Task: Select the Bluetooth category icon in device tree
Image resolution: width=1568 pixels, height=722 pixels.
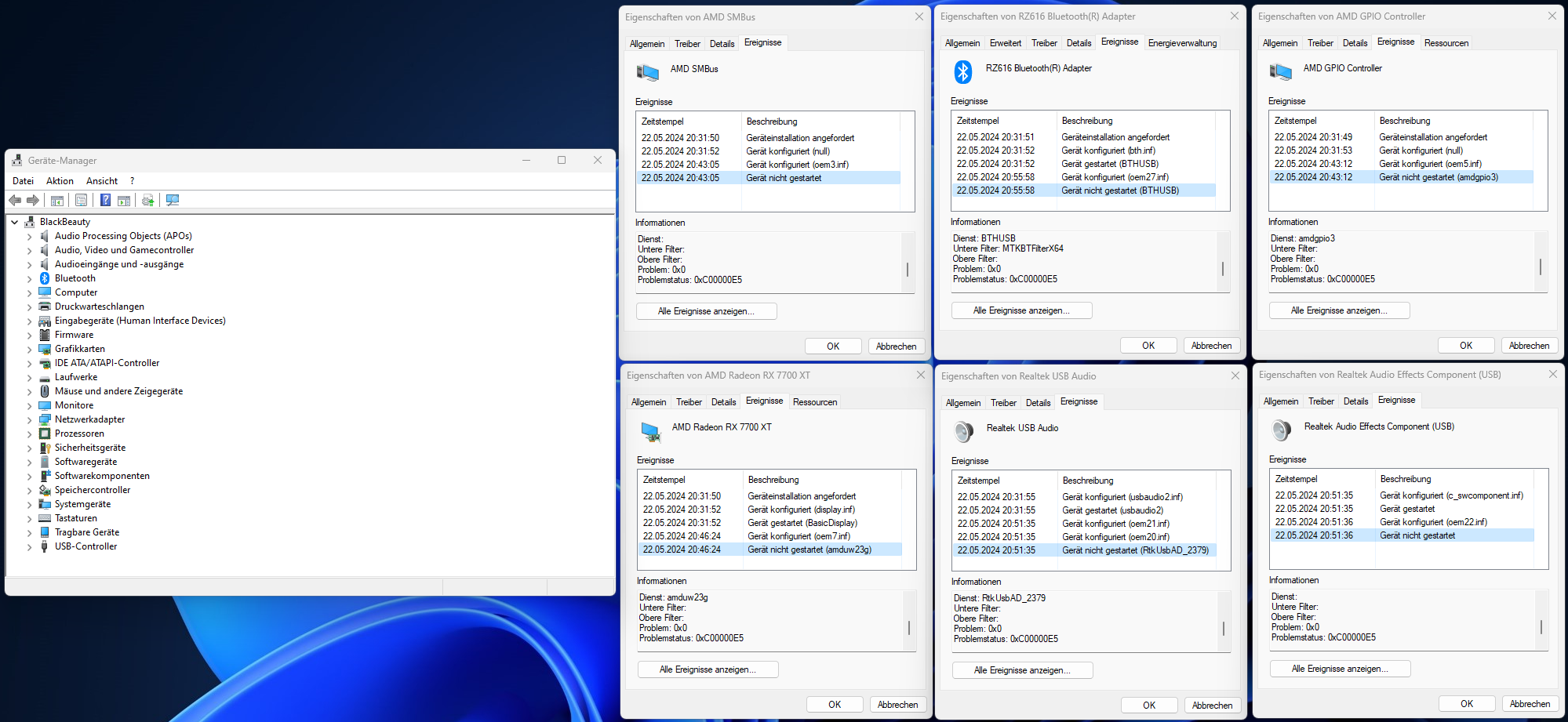Action: (45, 278)
